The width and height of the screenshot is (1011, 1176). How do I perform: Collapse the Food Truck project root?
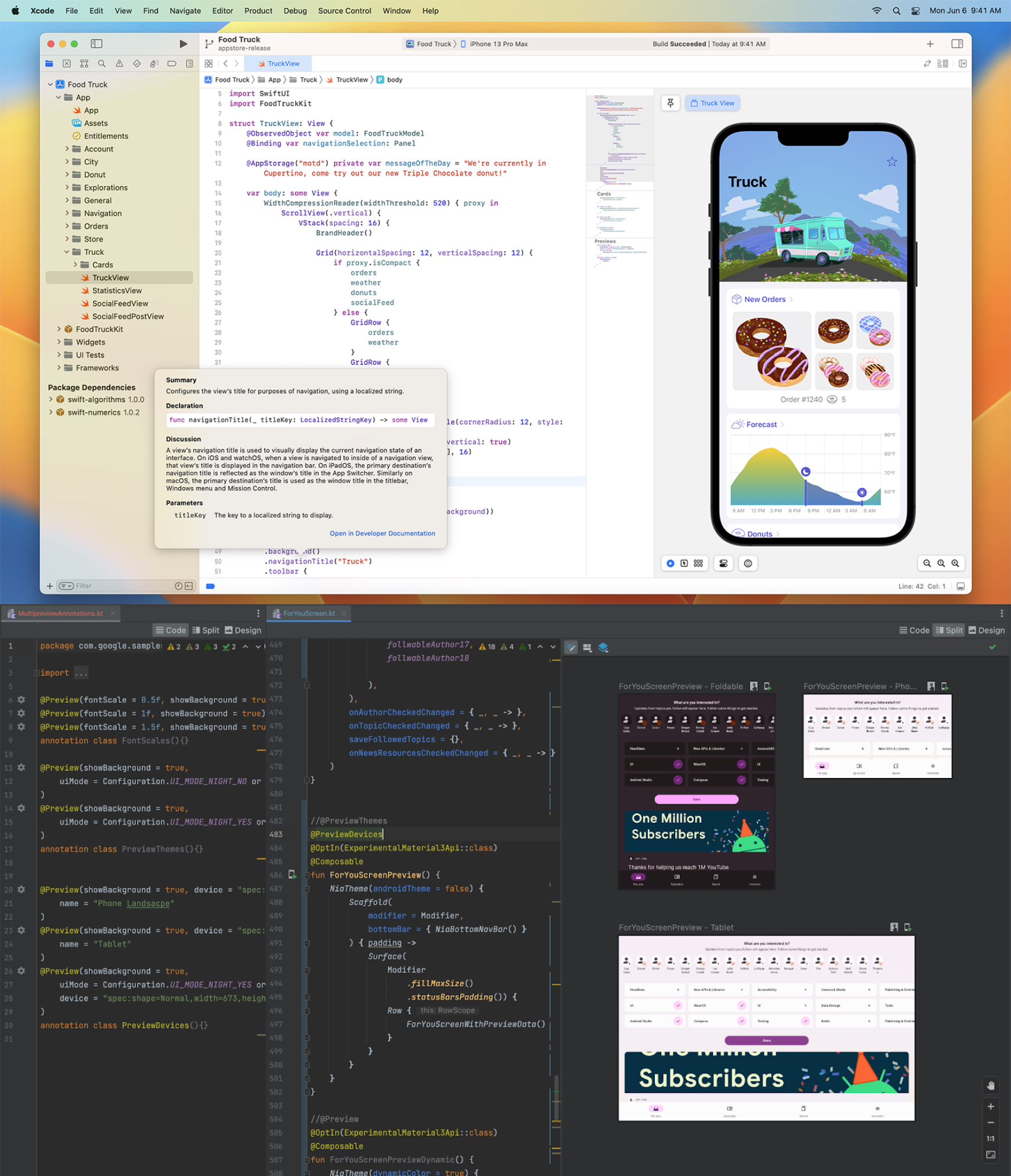click(51, 84)
